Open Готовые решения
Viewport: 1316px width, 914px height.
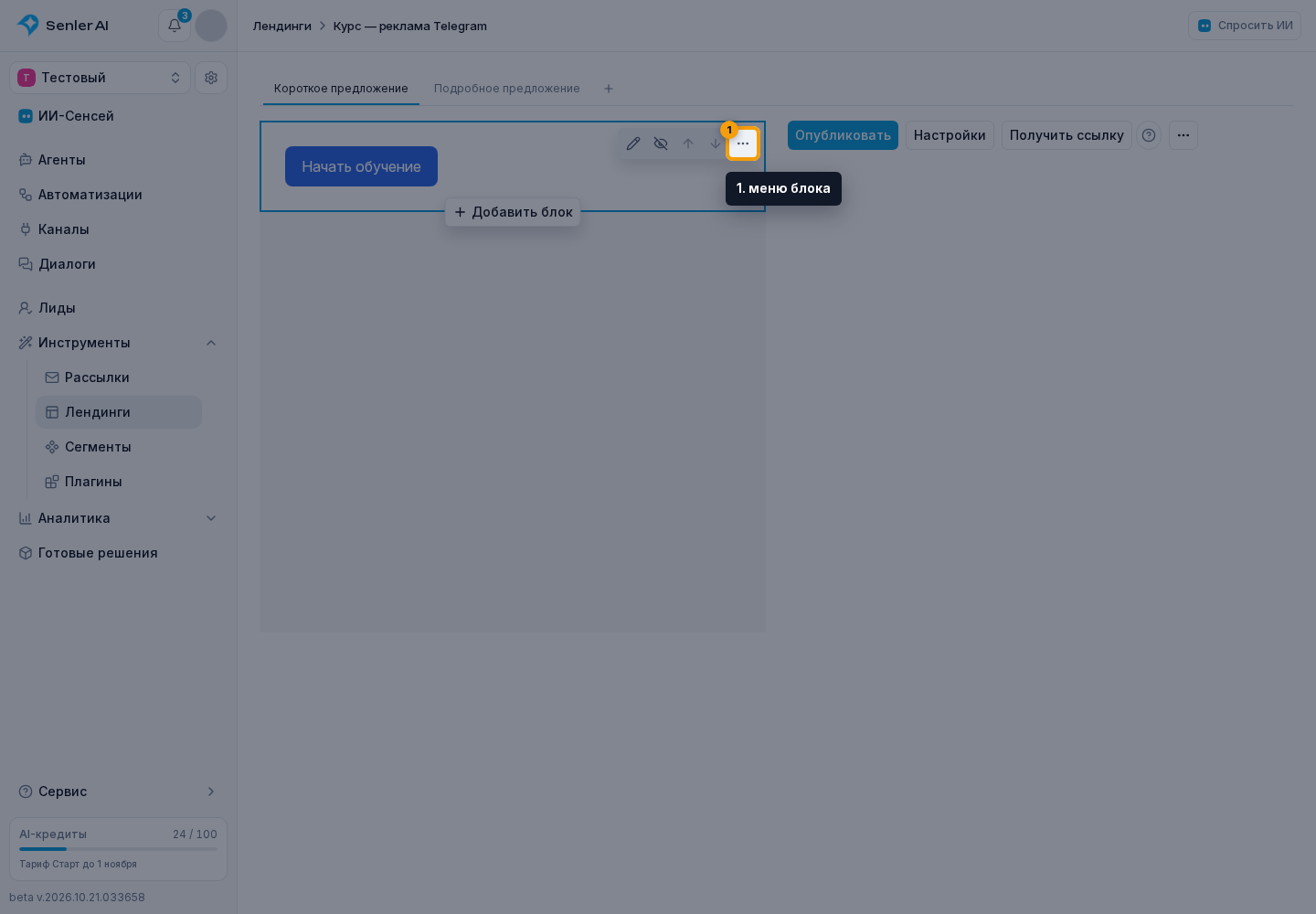point(118,553)
